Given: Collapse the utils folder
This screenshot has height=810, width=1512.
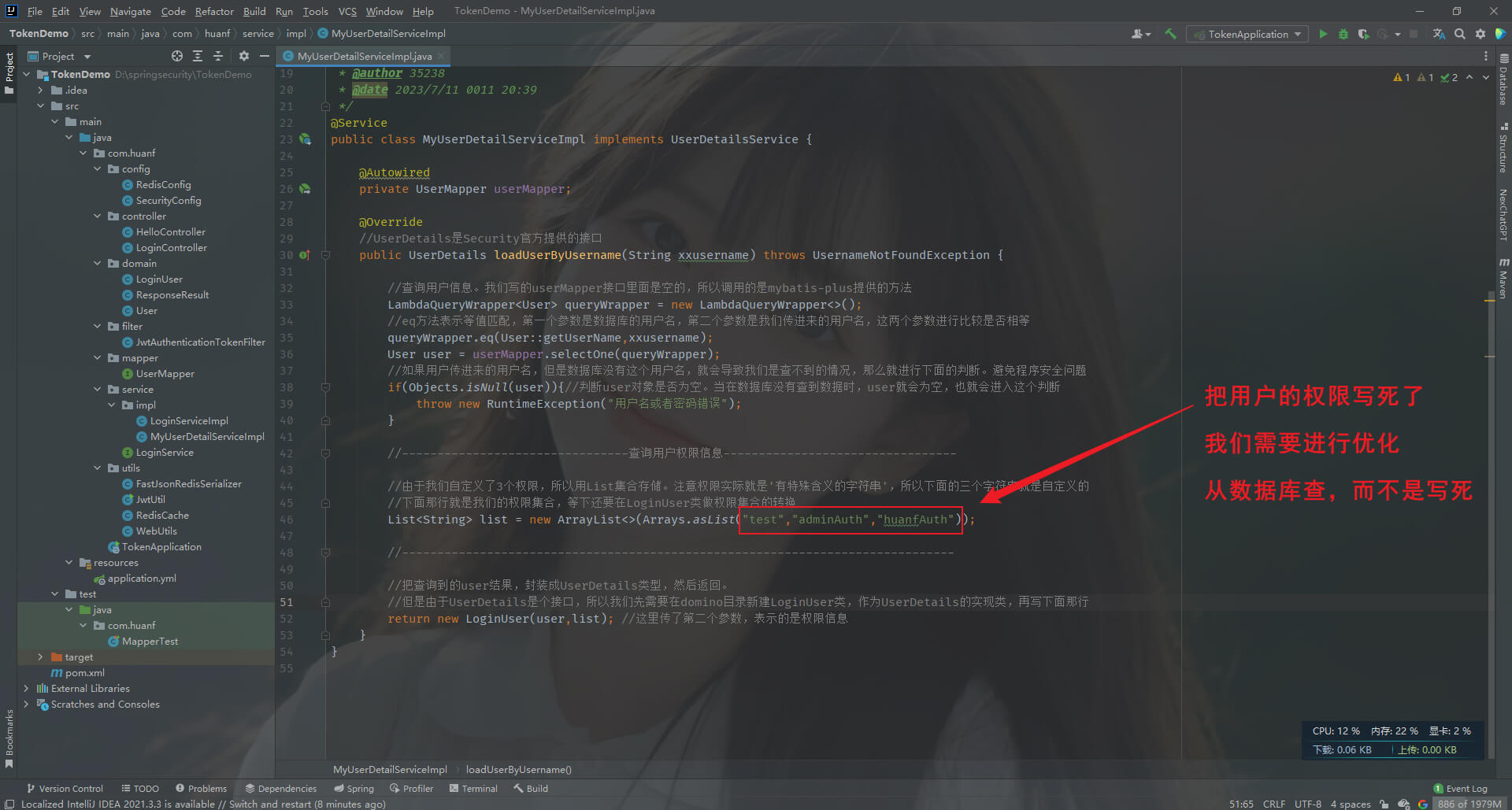Looking at the screenshot, I should coord(98,468).
